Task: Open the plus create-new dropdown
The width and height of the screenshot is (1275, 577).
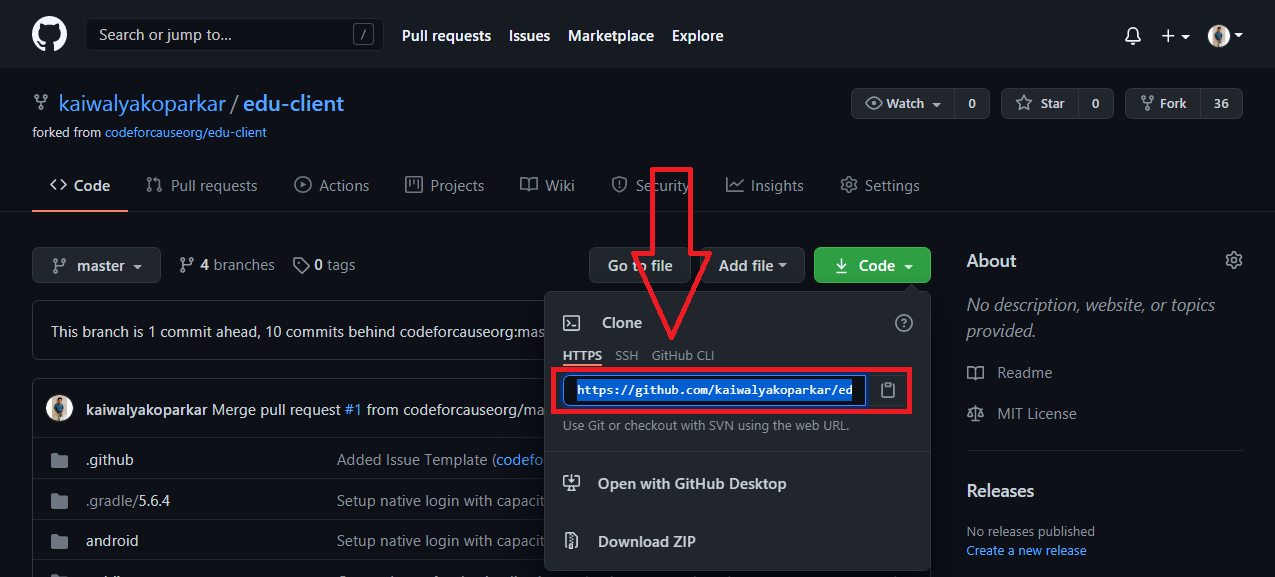Action: pyautogui.click(x=1175, y=36)
